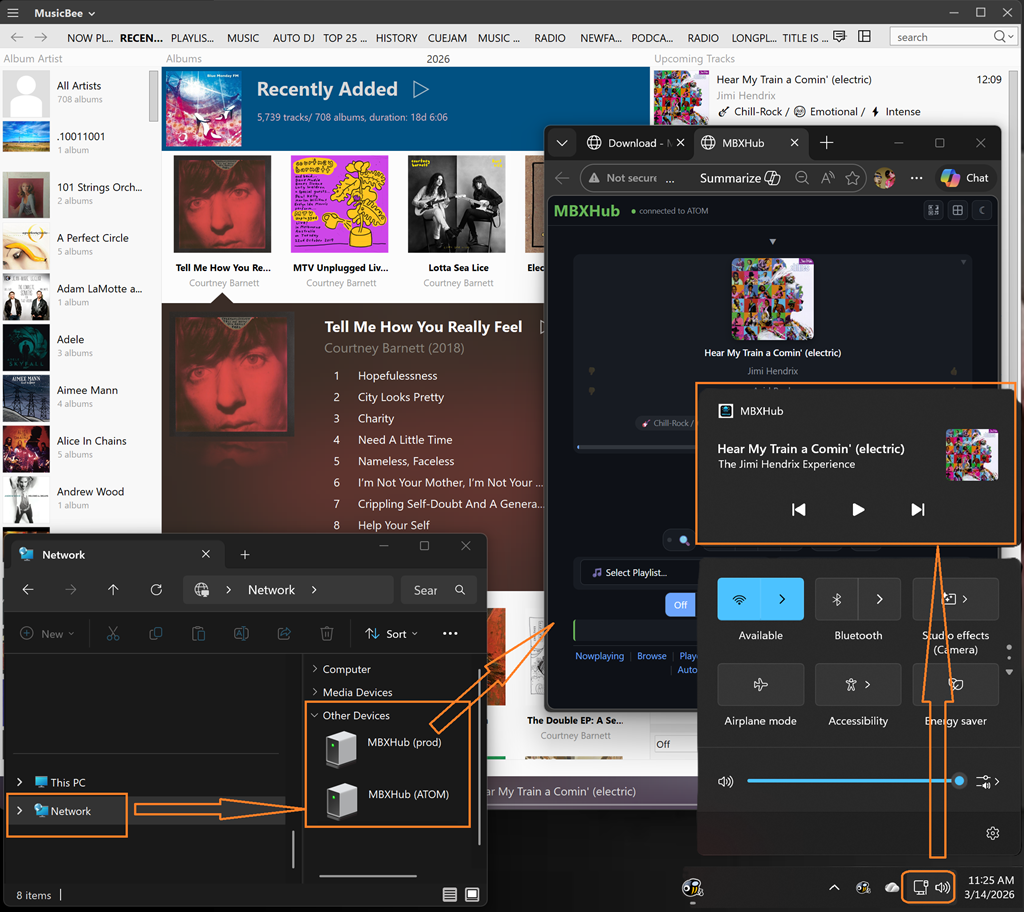The image size is (1024, 912).
Task: Click the Summarize button in browser
Action: pyautogui.click(x=739, y=178)
